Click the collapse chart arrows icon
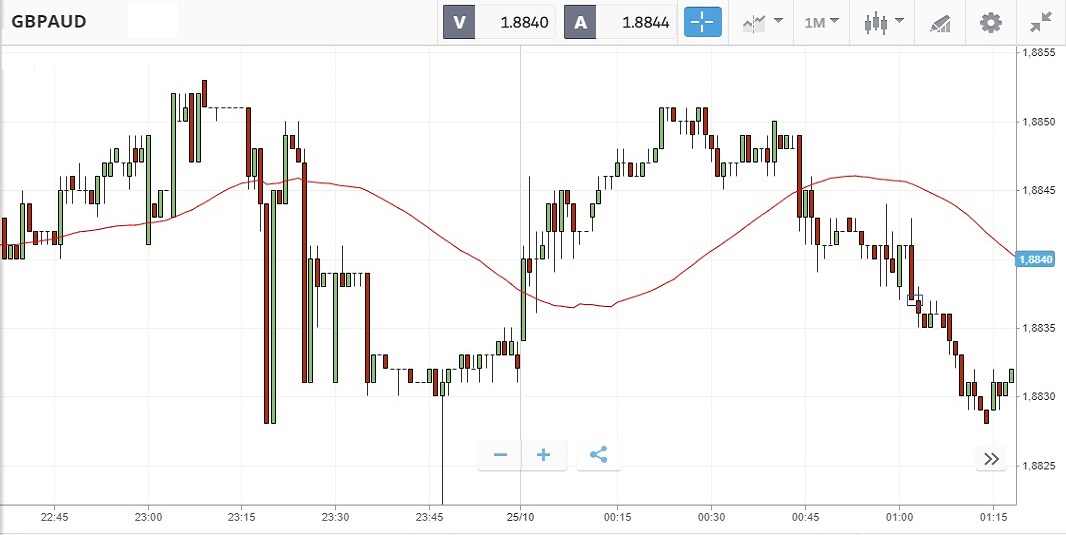This screenshot has width=1066, height=535. [x=1040, y=22]
